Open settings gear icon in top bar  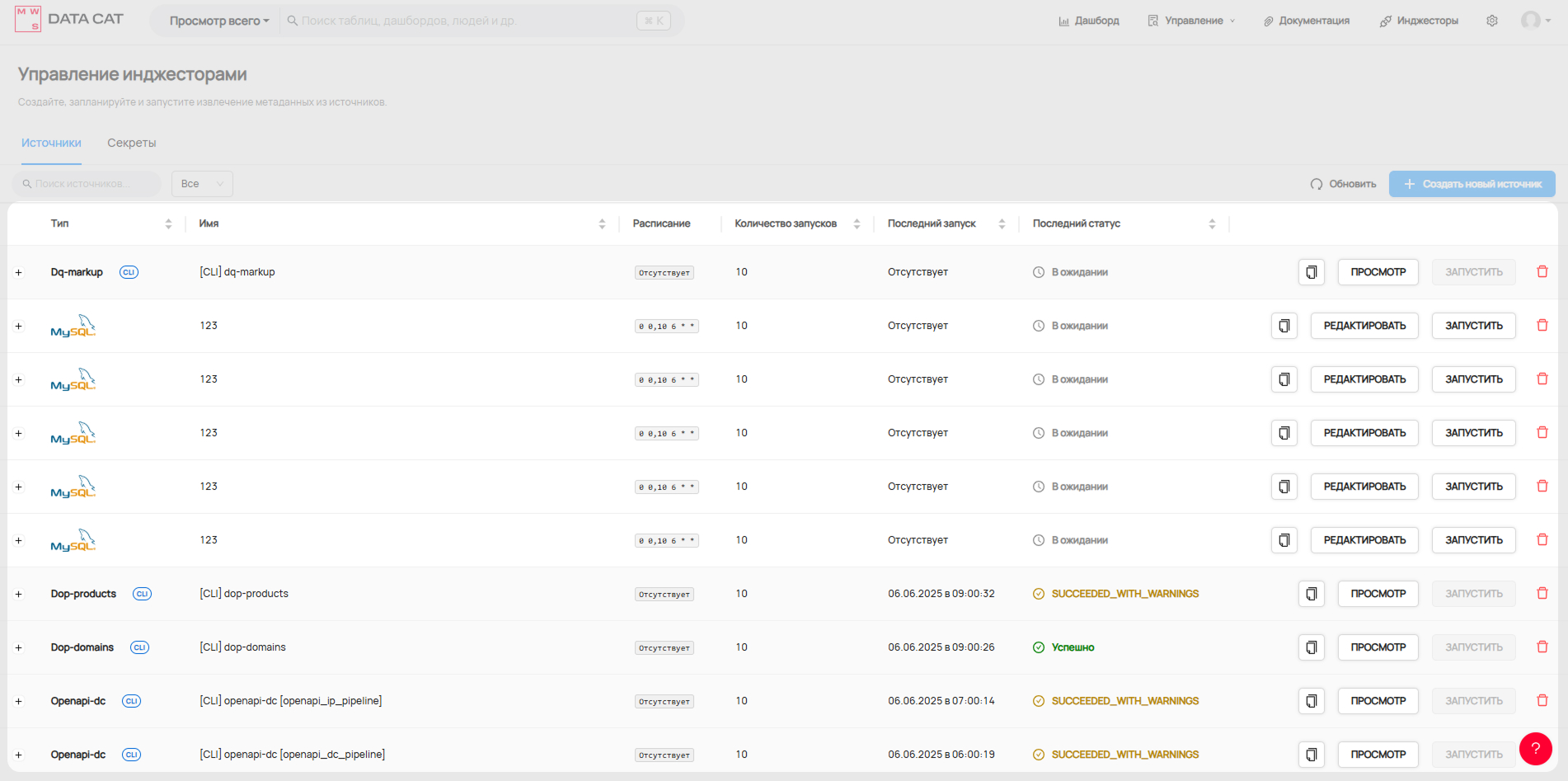point(1491,21)
